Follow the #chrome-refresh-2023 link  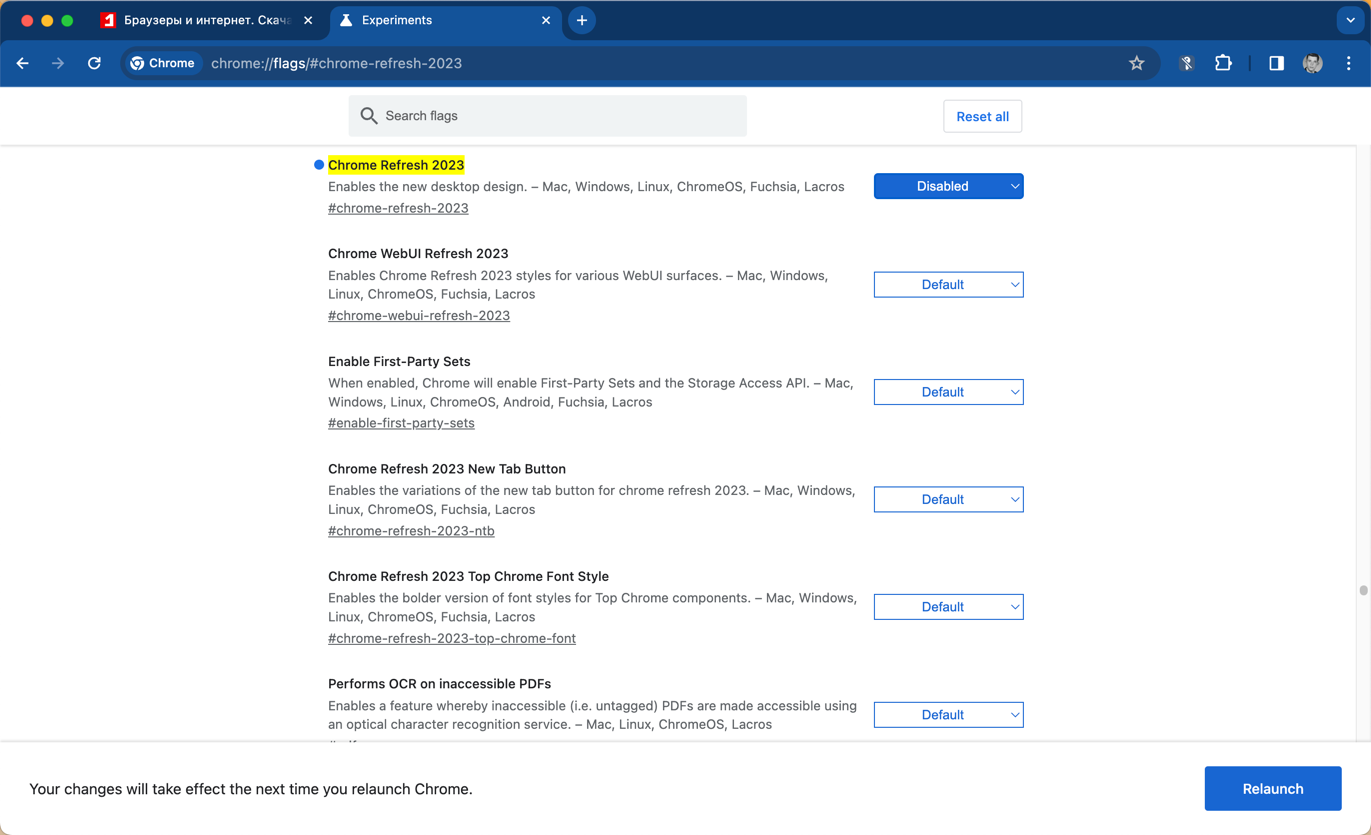coord(398,208)
